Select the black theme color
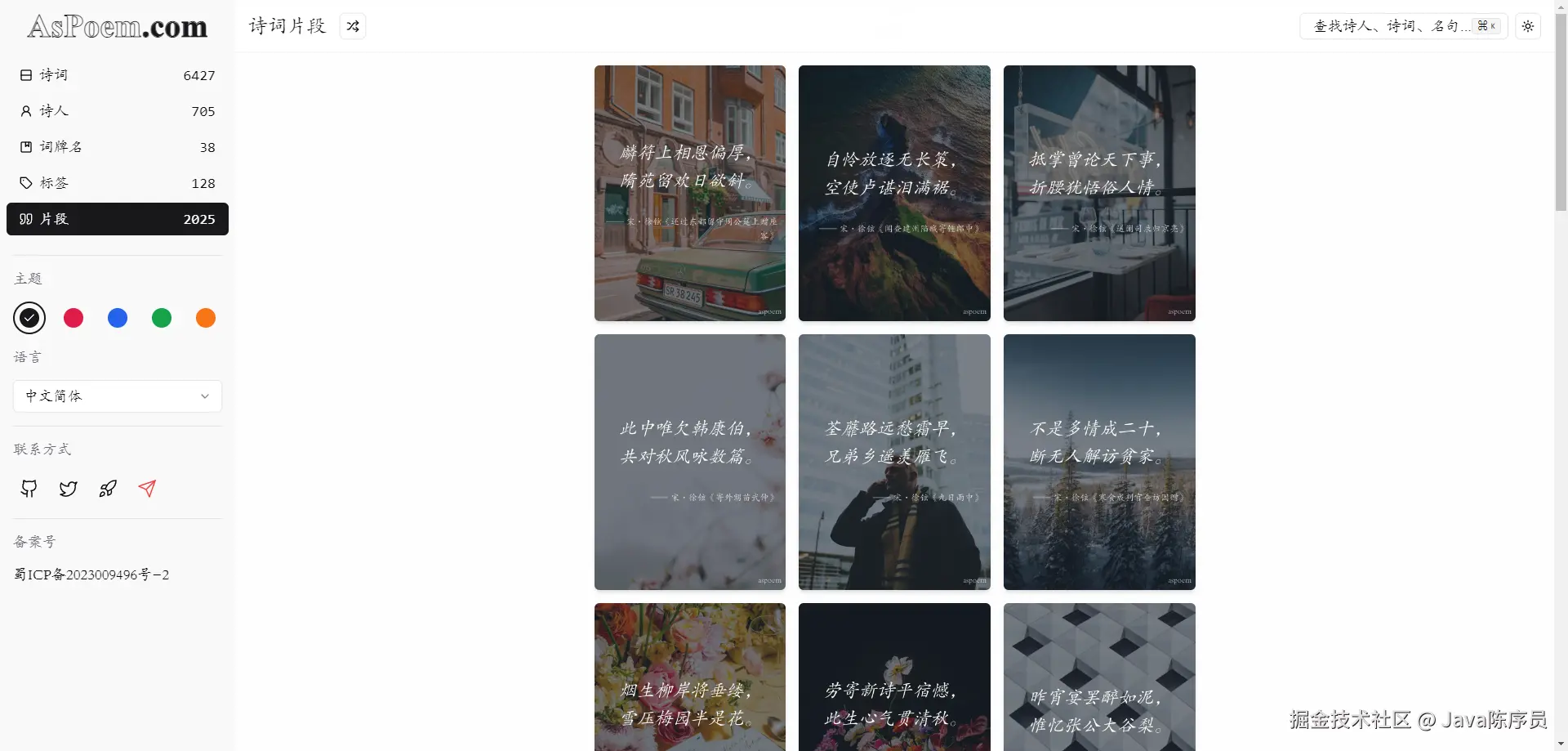This screenshot has height=751, width=1568. click(29, 318)
